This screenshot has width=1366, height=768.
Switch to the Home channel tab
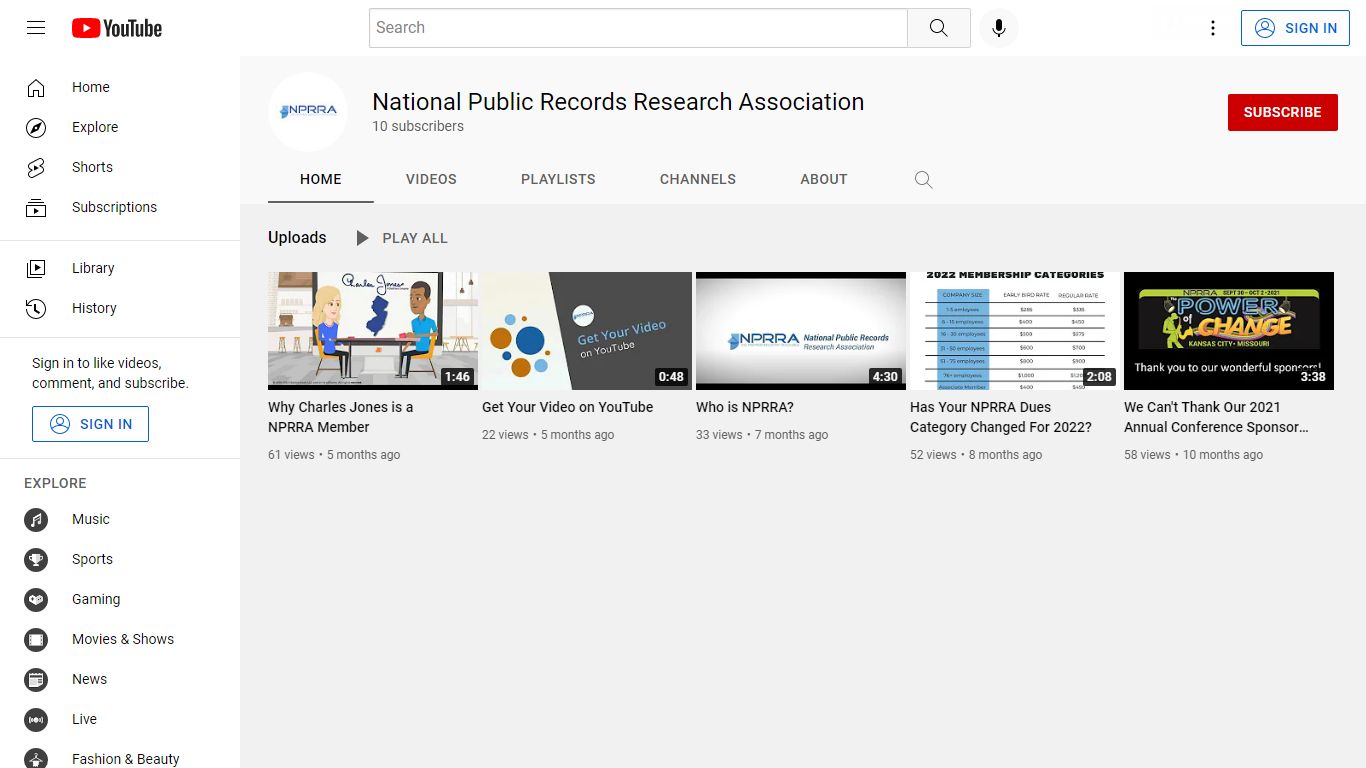coord(321,179)
